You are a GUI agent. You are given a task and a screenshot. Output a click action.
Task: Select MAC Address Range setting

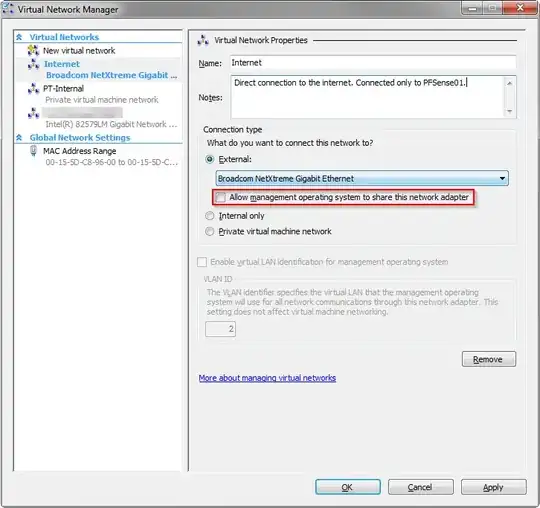pyautogui.click(x=80, y=151)
